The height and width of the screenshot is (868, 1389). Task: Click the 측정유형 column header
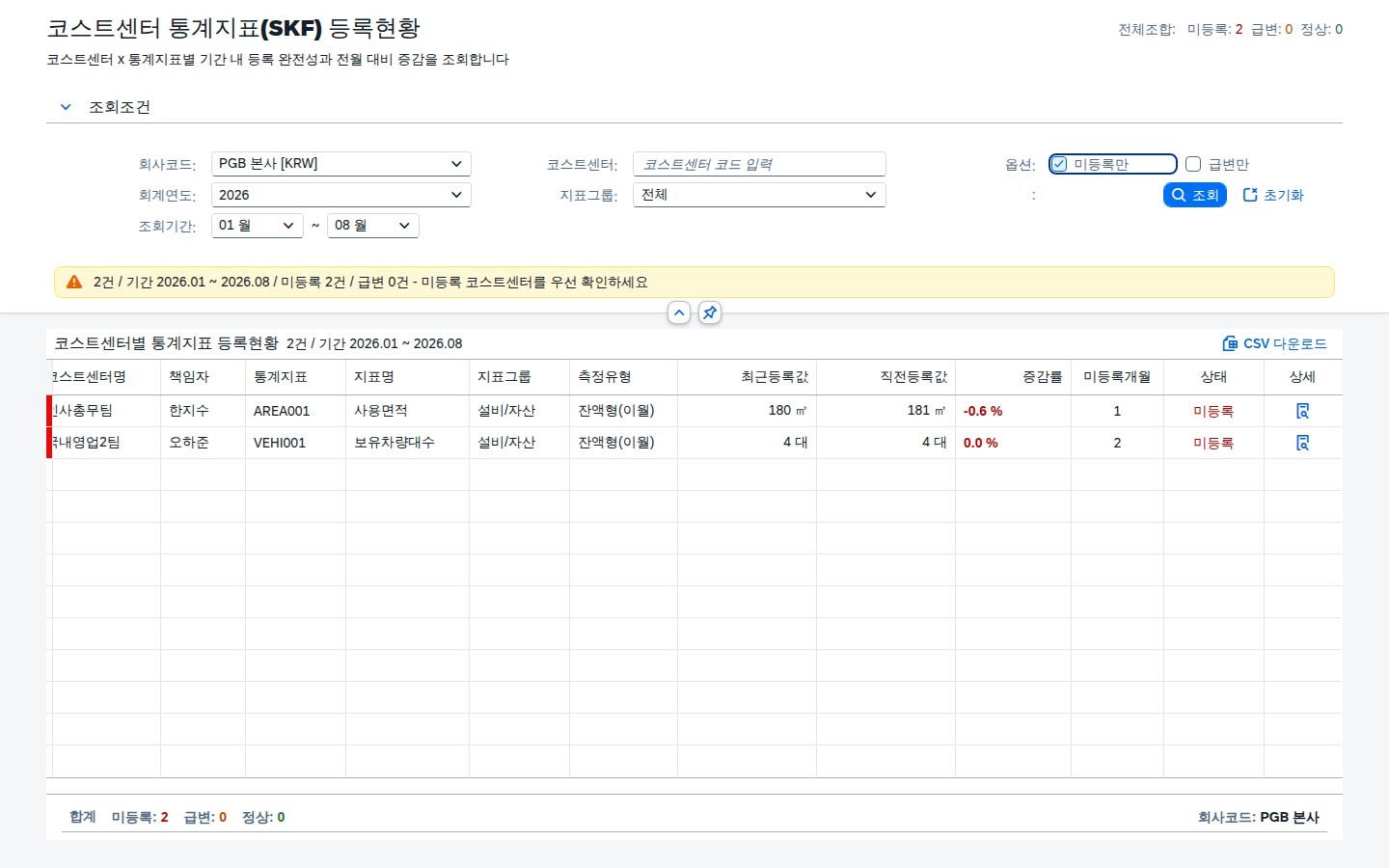[x=623, y=377]
